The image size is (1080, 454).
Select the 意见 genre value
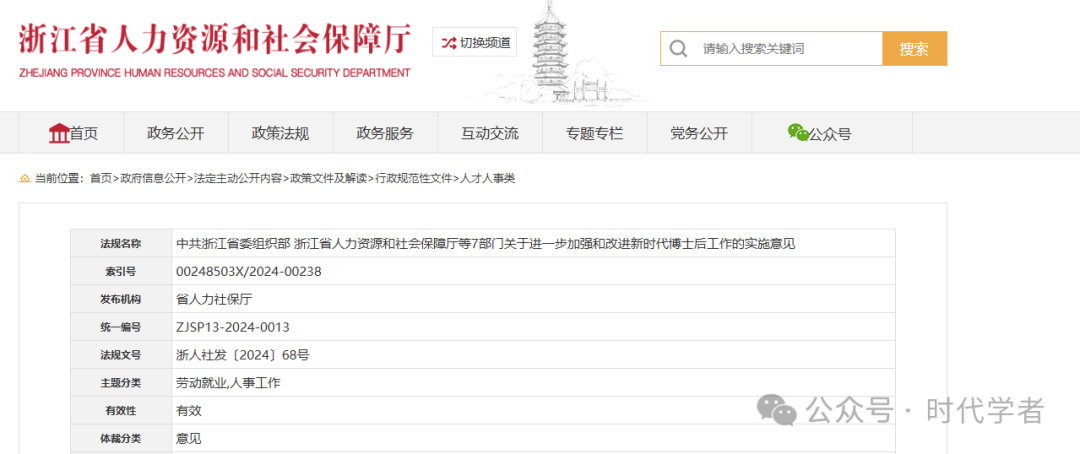click(x=189, y=438)
